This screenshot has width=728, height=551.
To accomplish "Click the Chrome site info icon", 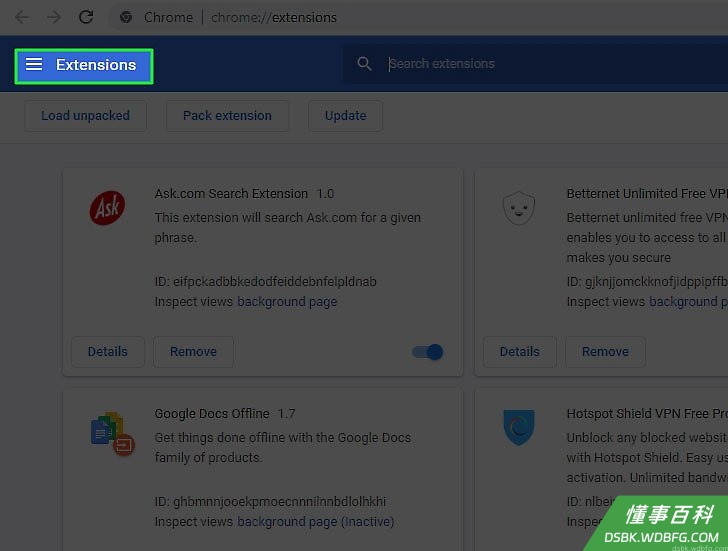I will [126, 17].
